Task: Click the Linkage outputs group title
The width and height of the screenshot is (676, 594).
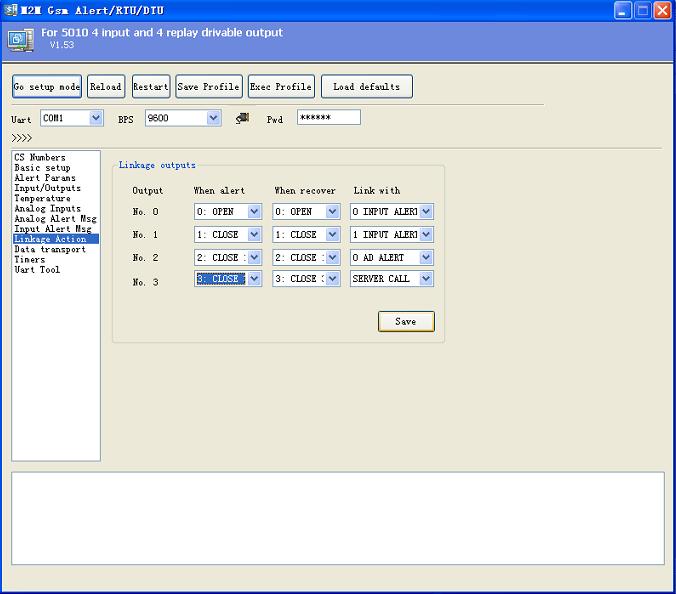Action: (157, 165)
